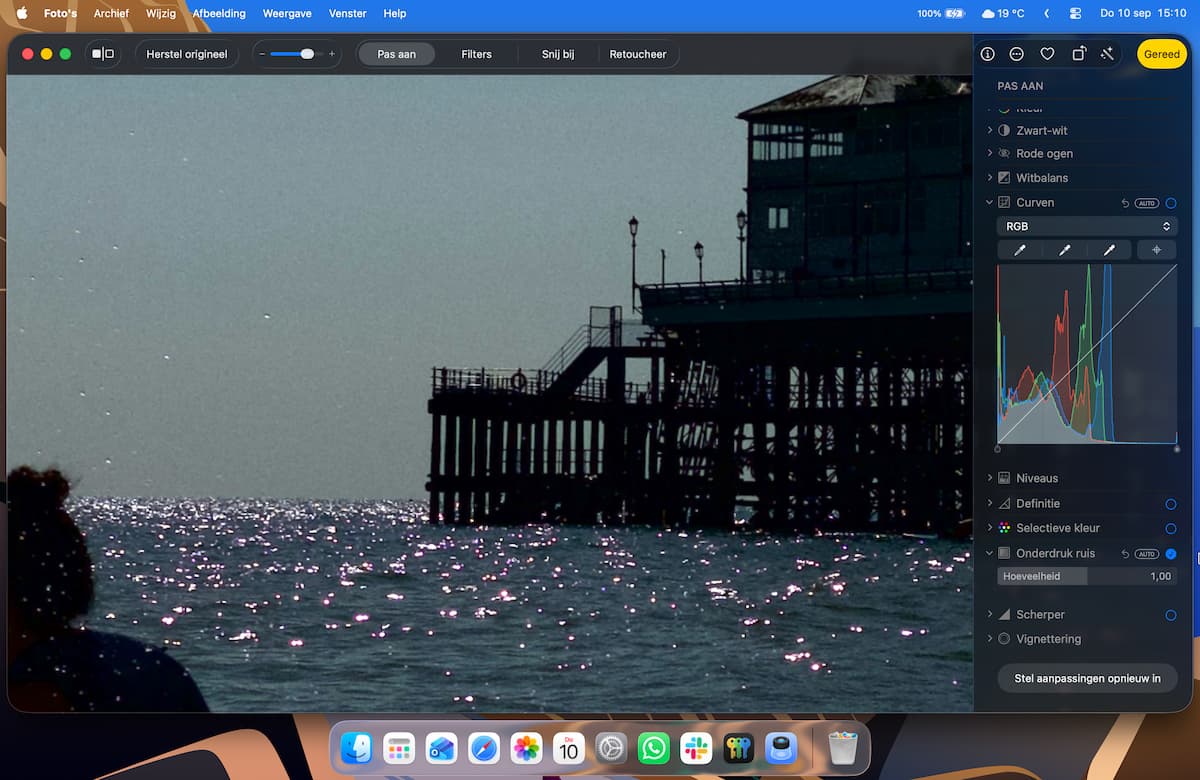1200x780 pixels.
Task: Click AUTO button for Curven
Action: coord(1147,203)
